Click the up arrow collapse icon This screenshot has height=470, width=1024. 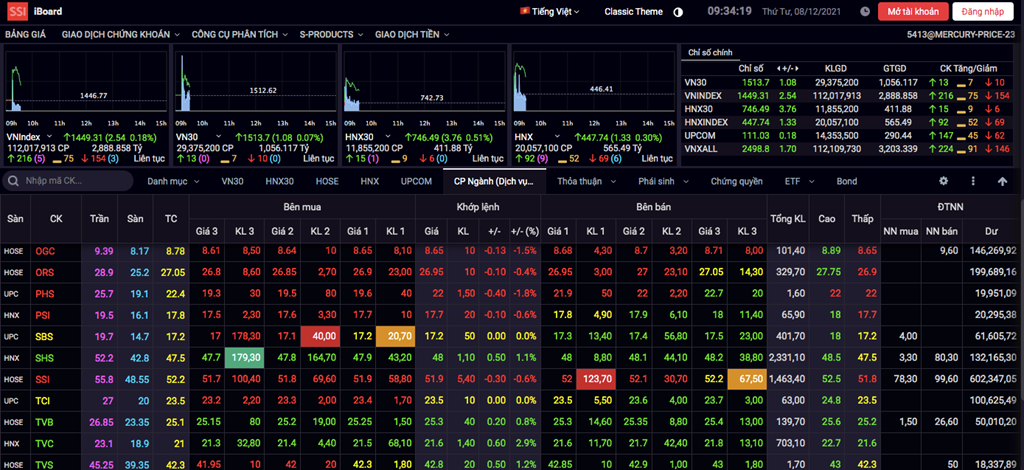[1002, 181]
